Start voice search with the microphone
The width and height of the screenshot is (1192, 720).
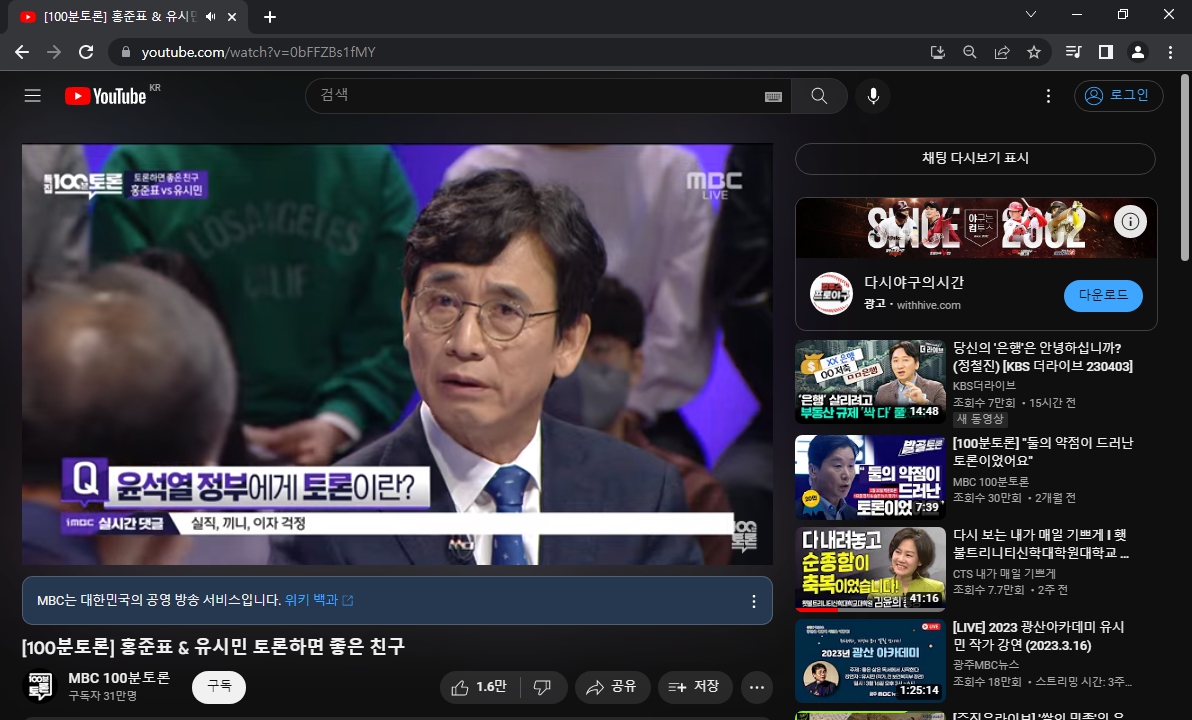[x=873, y=96]
